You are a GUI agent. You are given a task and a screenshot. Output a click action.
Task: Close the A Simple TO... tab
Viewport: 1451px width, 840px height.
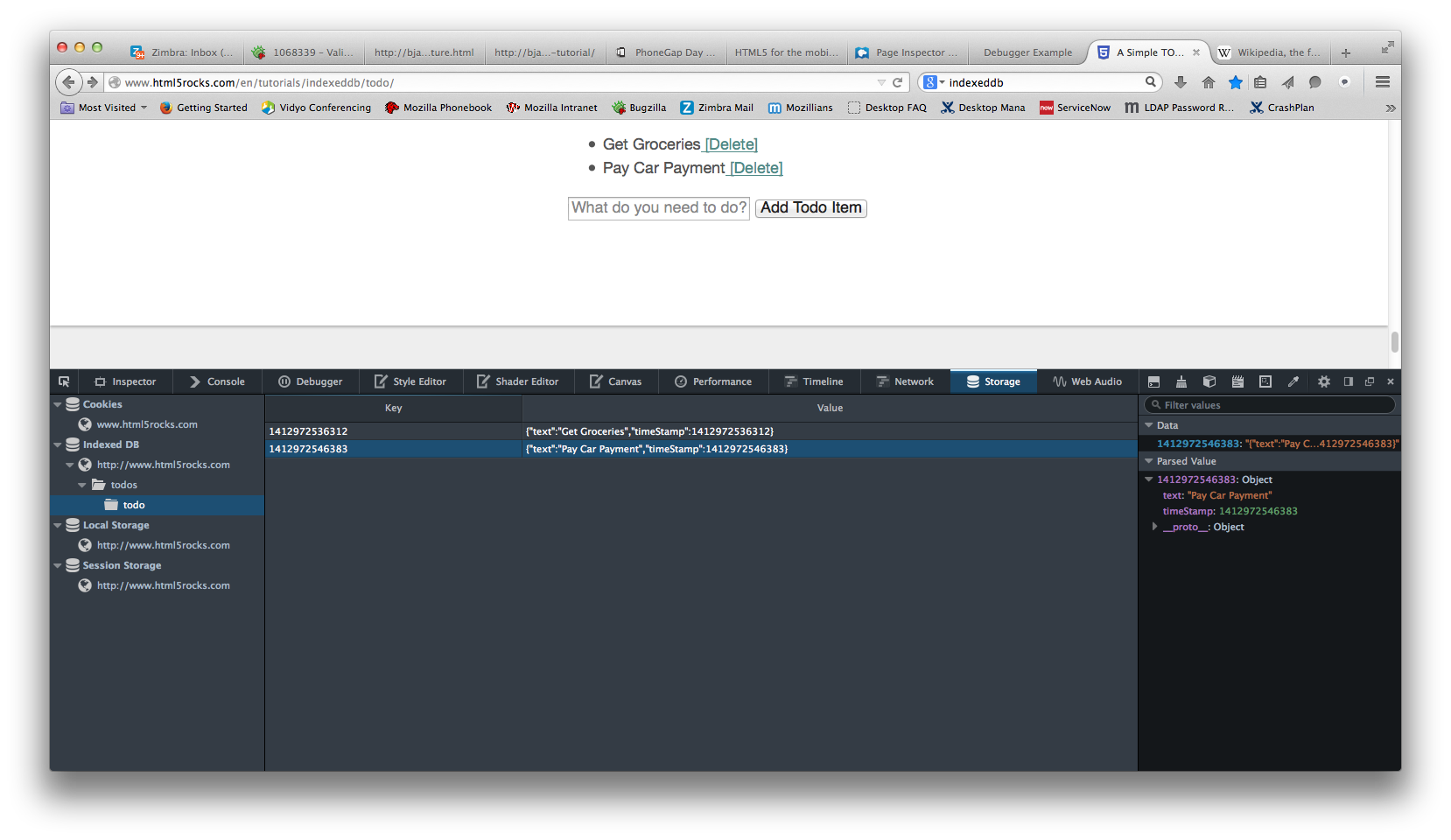[1196, 52]
